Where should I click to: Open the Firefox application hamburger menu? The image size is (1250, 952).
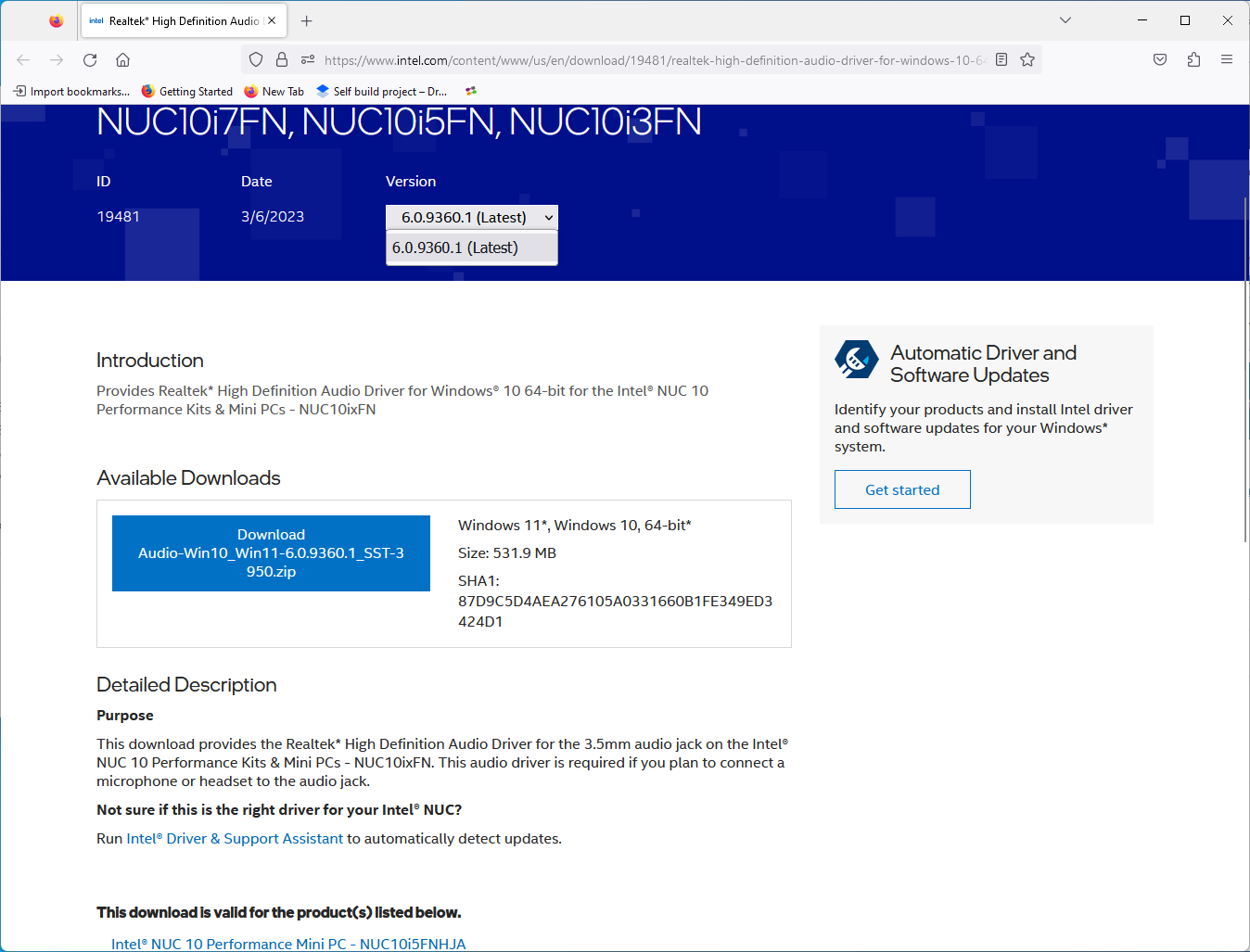(x=1227, y=60)
